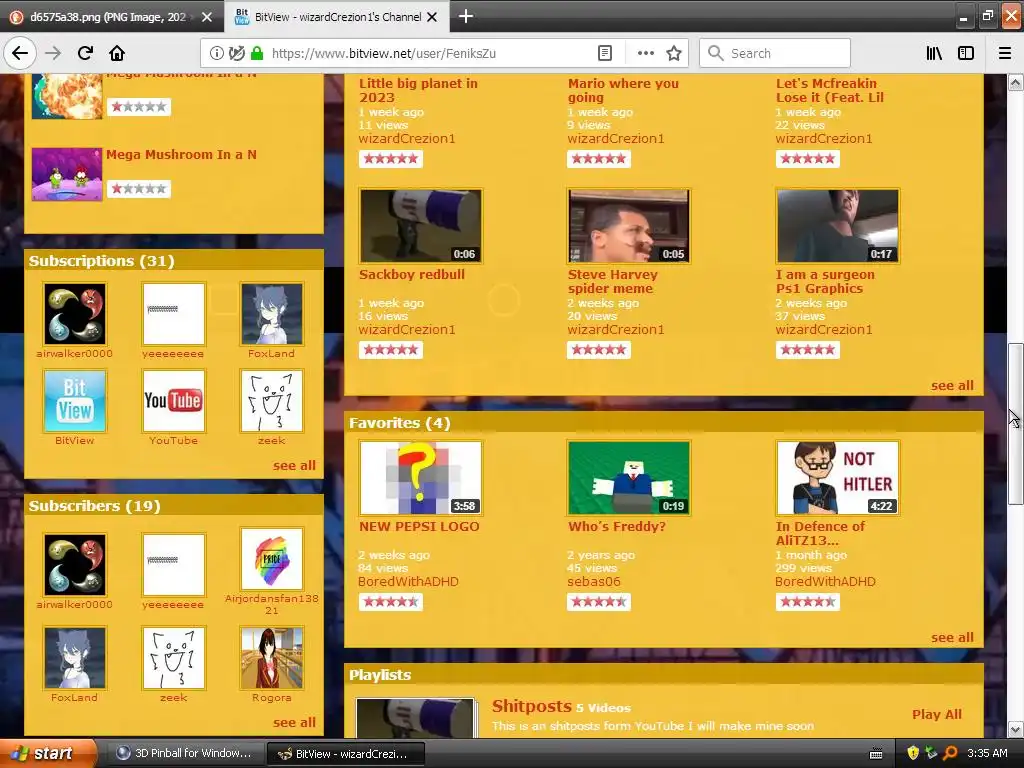The height and width of the screenshot is (768, 1024).
Task: See all videos above Favorites section
Action: click(x=952, y=385)
